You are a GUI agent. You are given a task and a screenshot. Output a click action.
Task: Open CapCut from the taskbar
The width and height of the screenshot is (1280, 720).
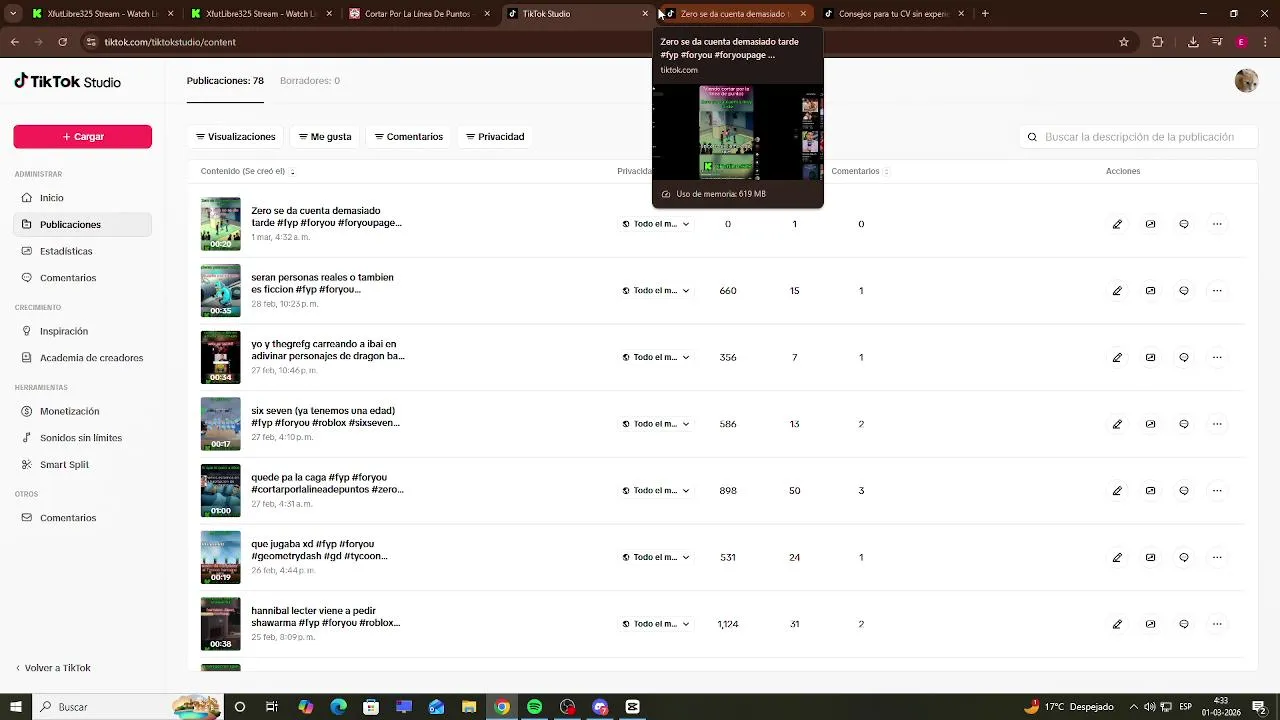pyautogui.click(x=632, y=707)
